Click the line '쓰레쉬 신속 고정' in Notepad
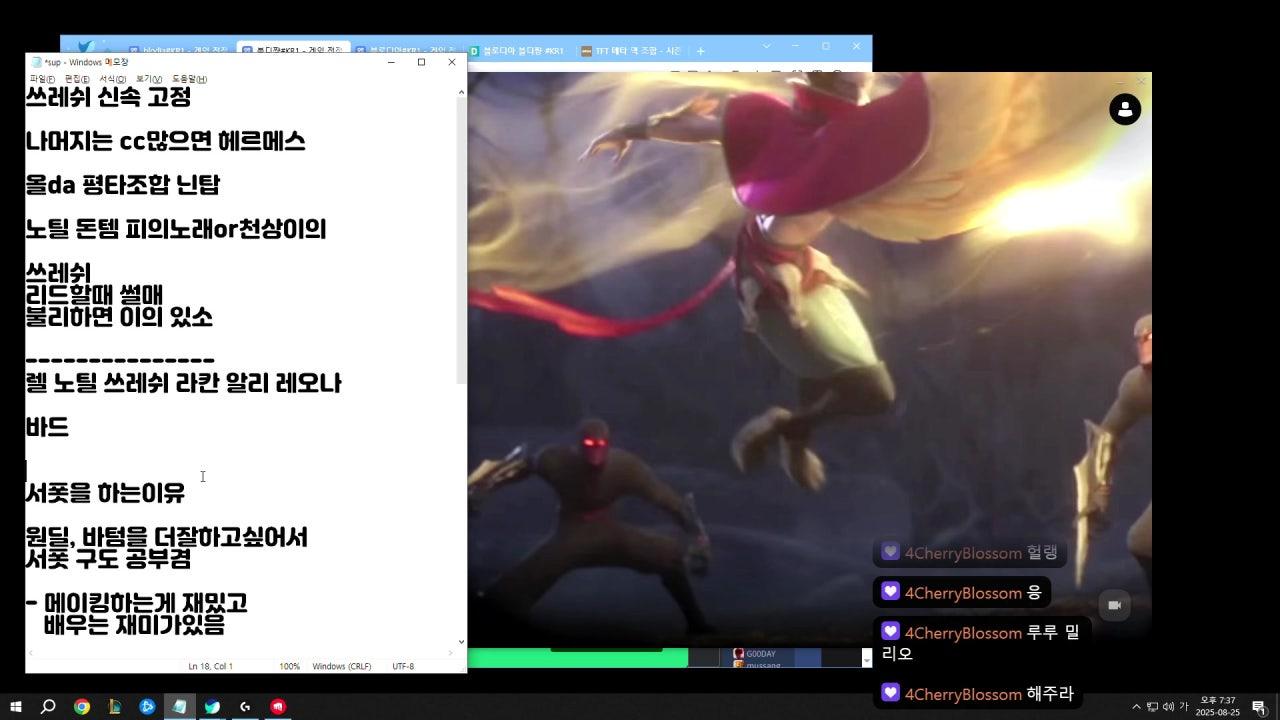The width and height of the screenshot is (1280, 720). click(x=108, y=97)
